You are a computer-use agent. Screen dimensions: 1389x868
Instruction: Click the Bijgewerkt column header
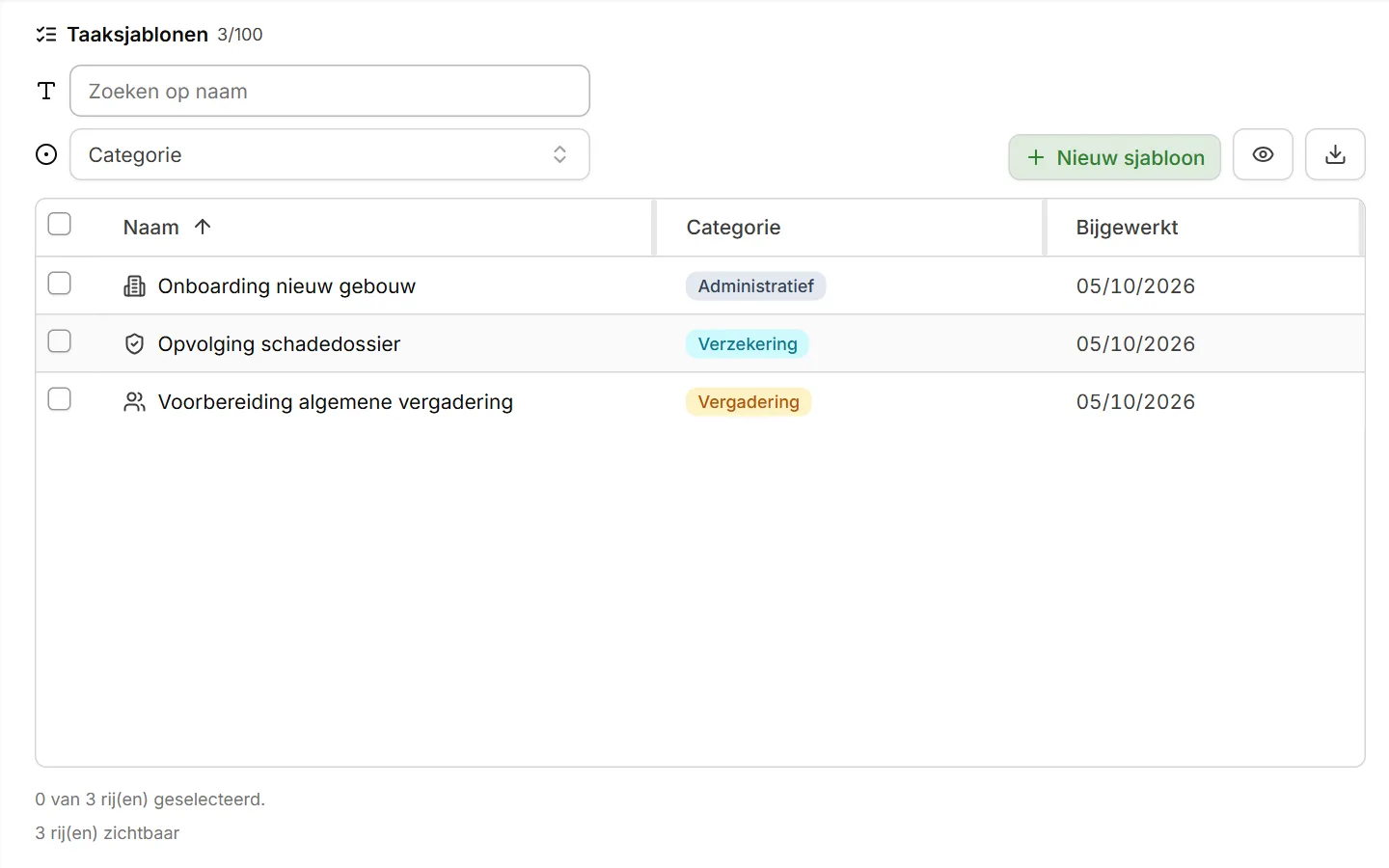coord(1128,228)
